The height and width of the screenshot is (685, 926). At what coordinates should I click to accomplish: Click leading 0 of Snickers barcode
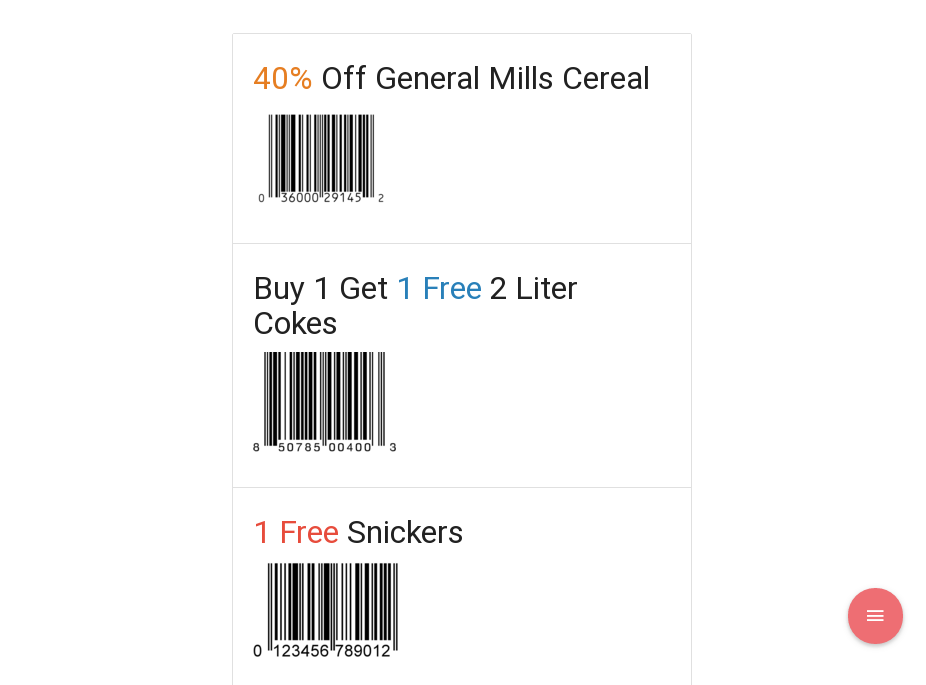(257, 651)
